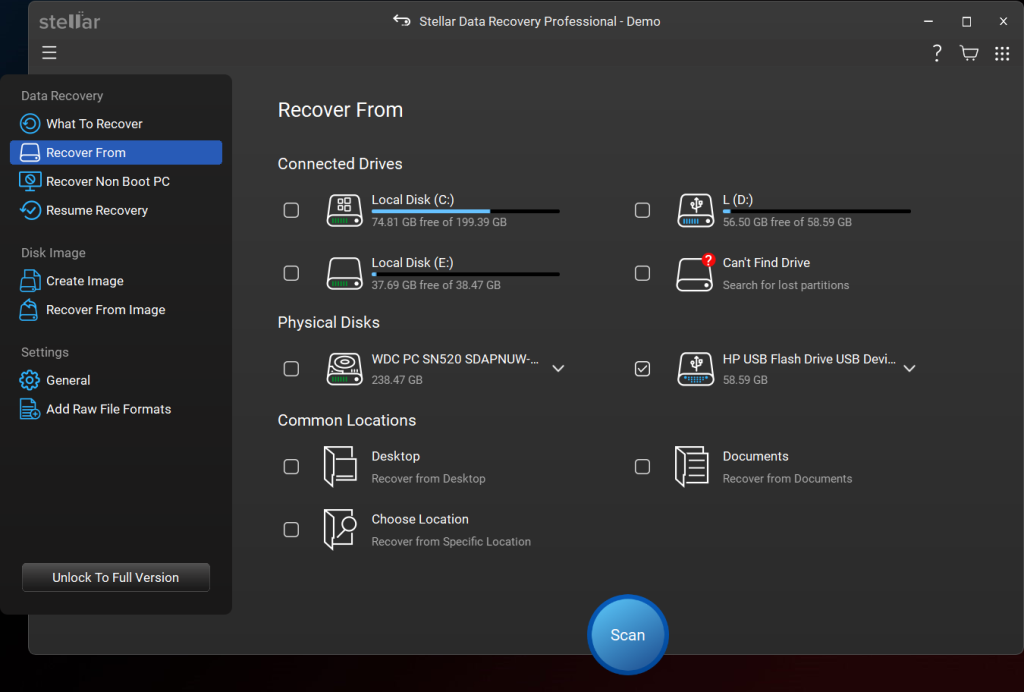Click the Local Disk (C:) drive icon
The image size is (1024, 692).
[x=345, y=210]
